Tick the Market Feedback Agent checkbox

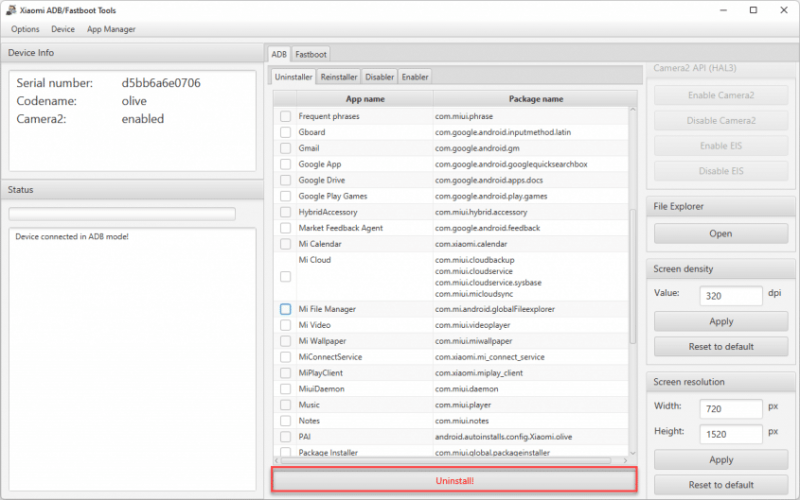click(285, 228)
